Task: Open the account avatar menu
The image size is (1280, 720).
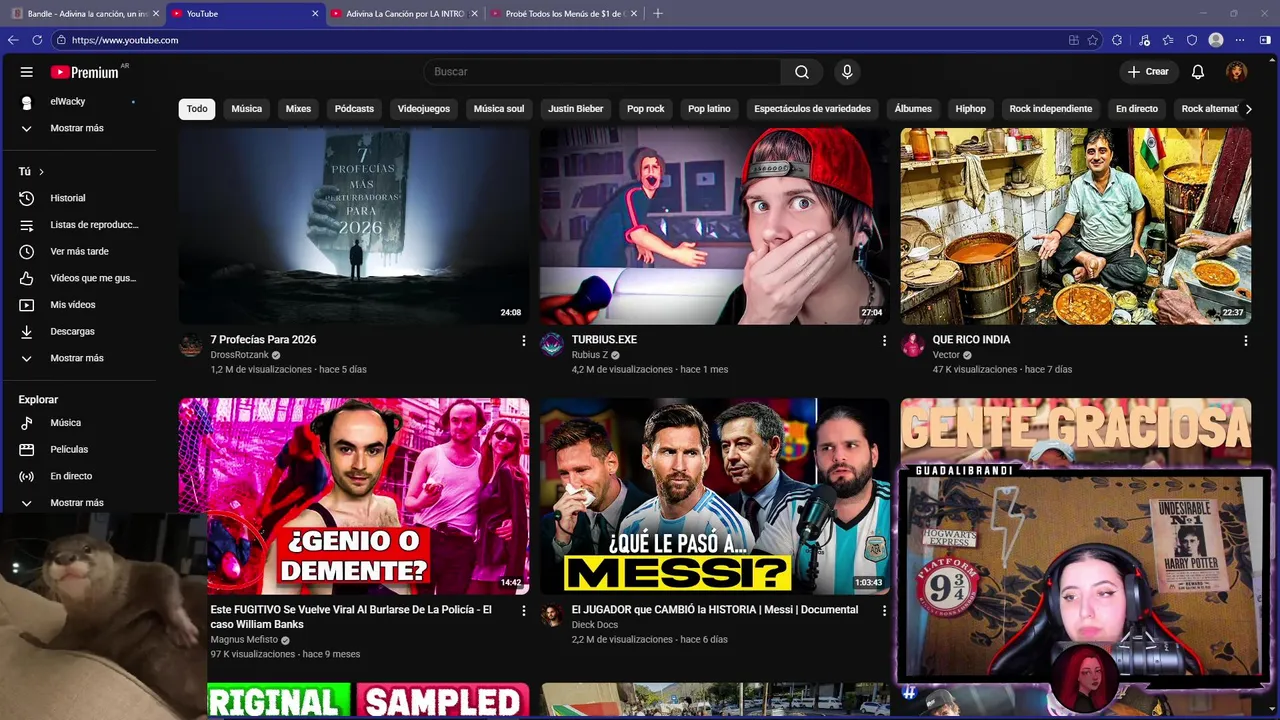Action: tap(1237, 72)
